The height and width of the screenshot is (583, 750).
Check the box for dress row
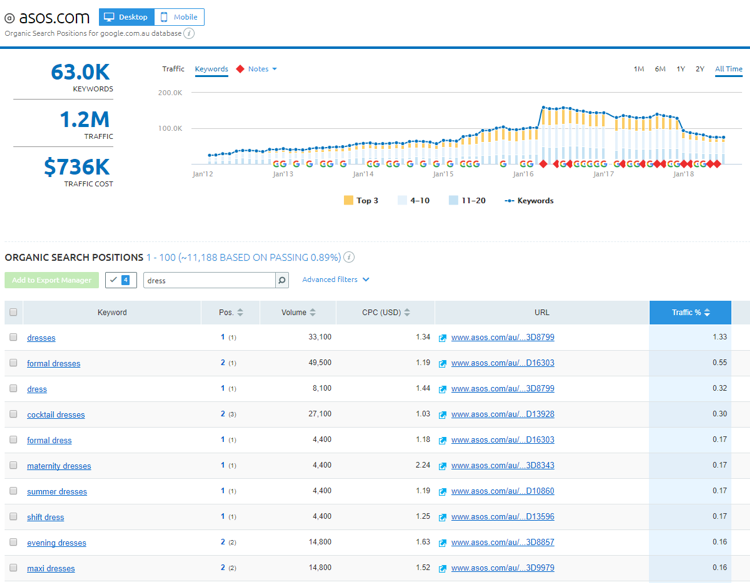click(x=13, y=388)
